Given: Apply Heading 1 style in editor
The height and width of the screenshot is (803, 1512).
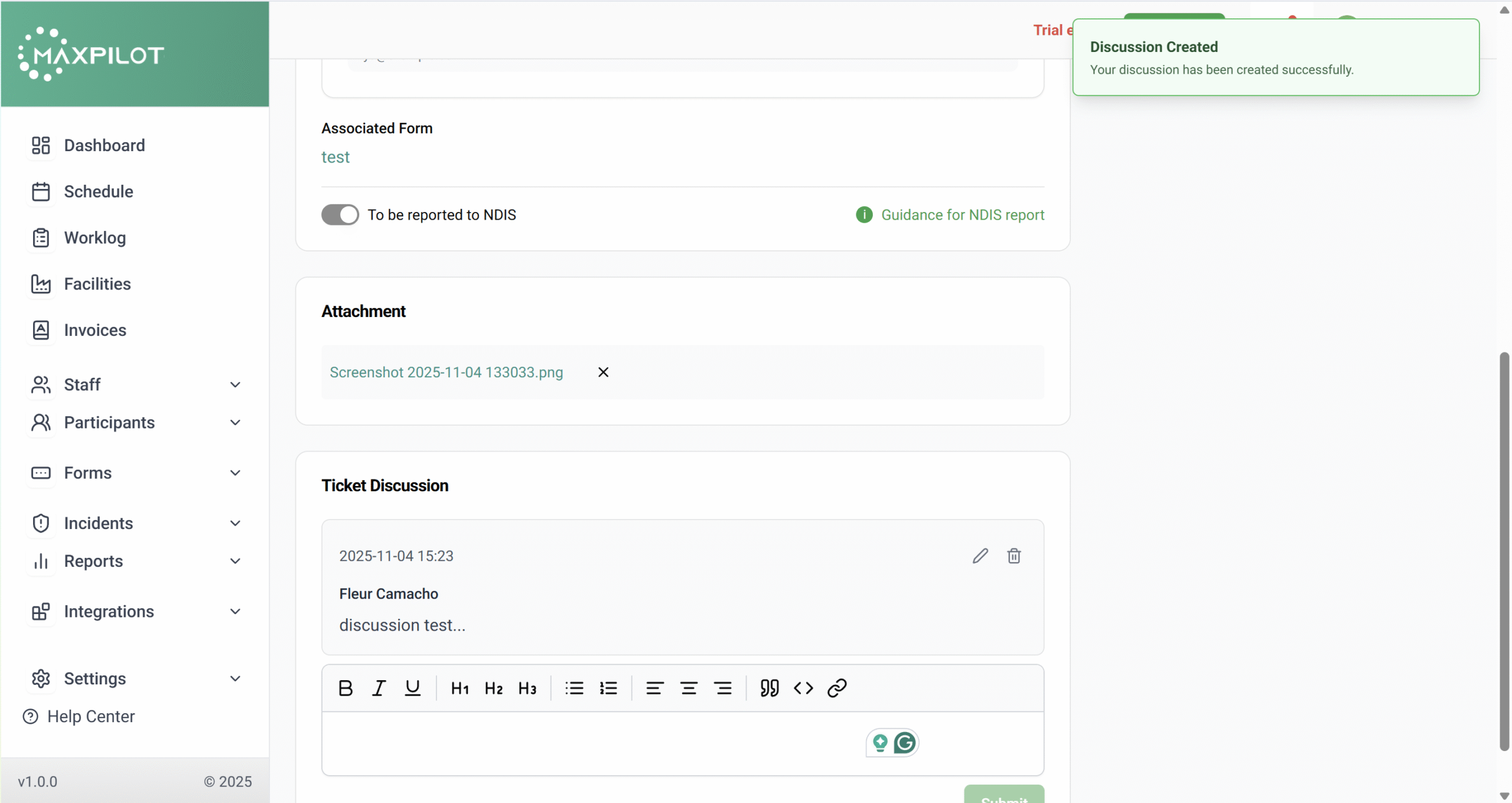Looking at the screenshot, I should (460, 688).
